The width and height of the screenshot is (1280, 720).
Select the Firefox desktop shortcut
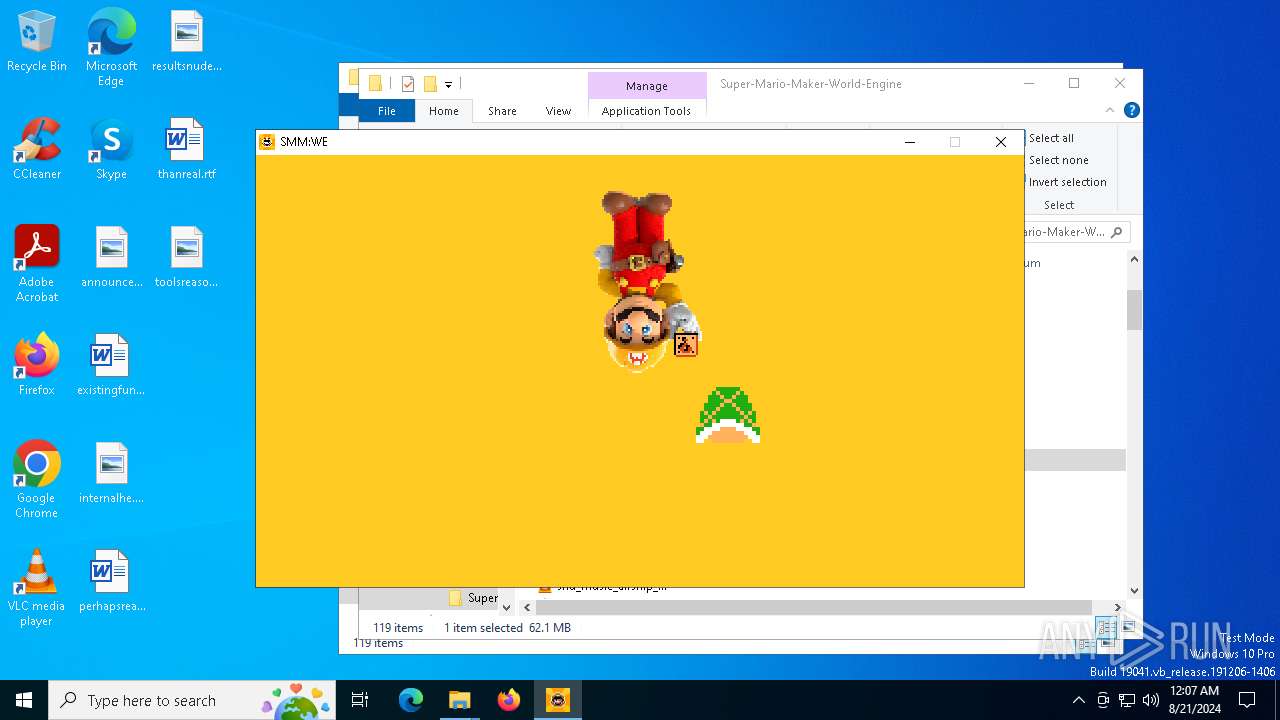pyautogui.click(x=37, y=366)
